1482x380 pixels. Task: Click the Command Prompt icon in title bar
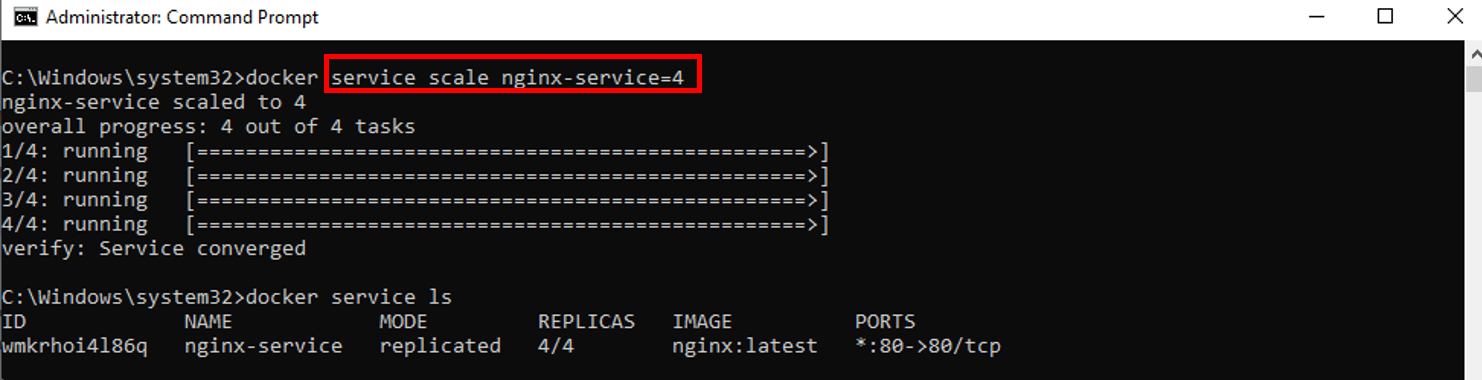[x=25, y=18]
